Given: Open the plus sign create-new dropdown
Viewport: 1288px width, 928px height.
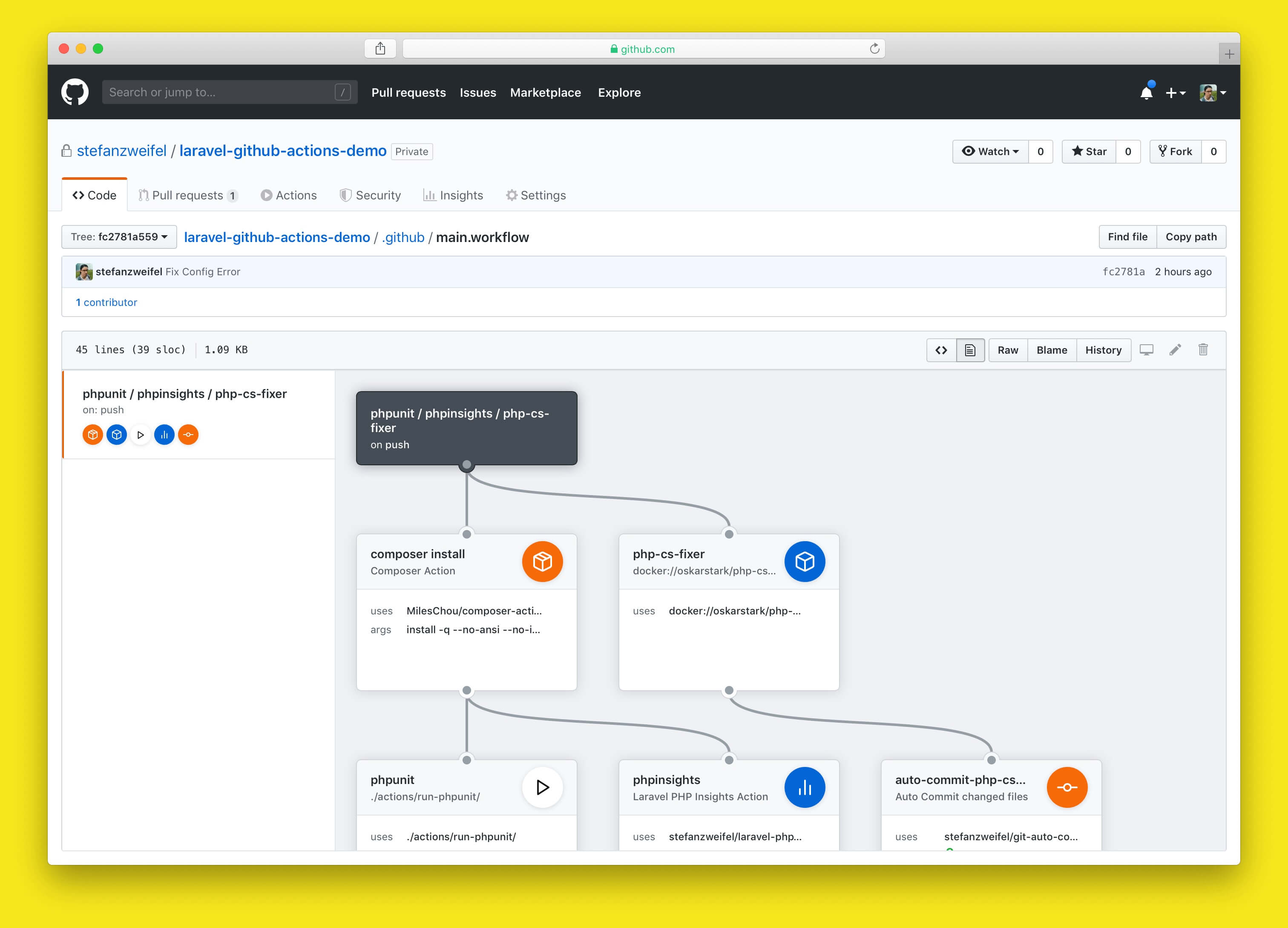Looking at the screenshot, I should pyautogui.click(x=1175, y=92).
